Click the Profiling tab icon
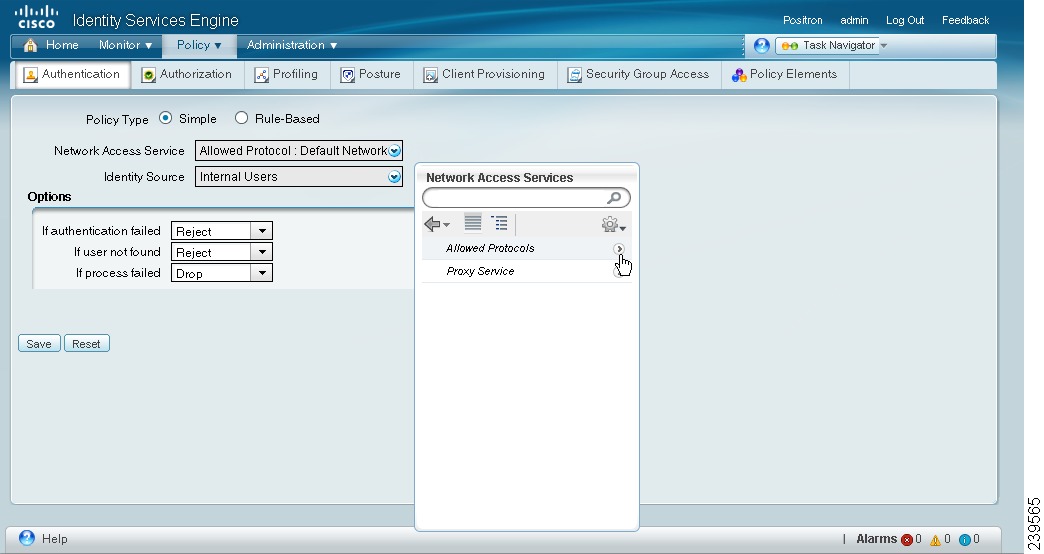 point(262,75)
